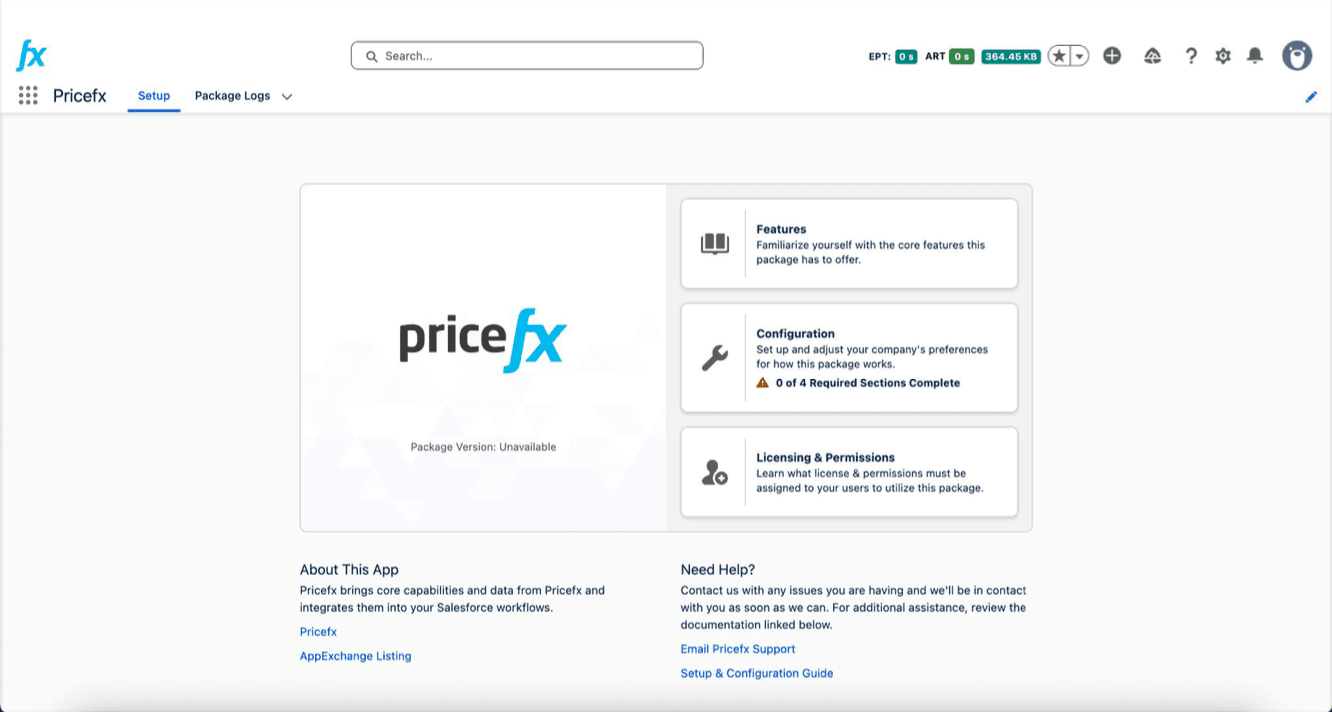Expand the favorites list dropdown arrow
The width and height of the screenshot is (1332, 712).
1080,56
